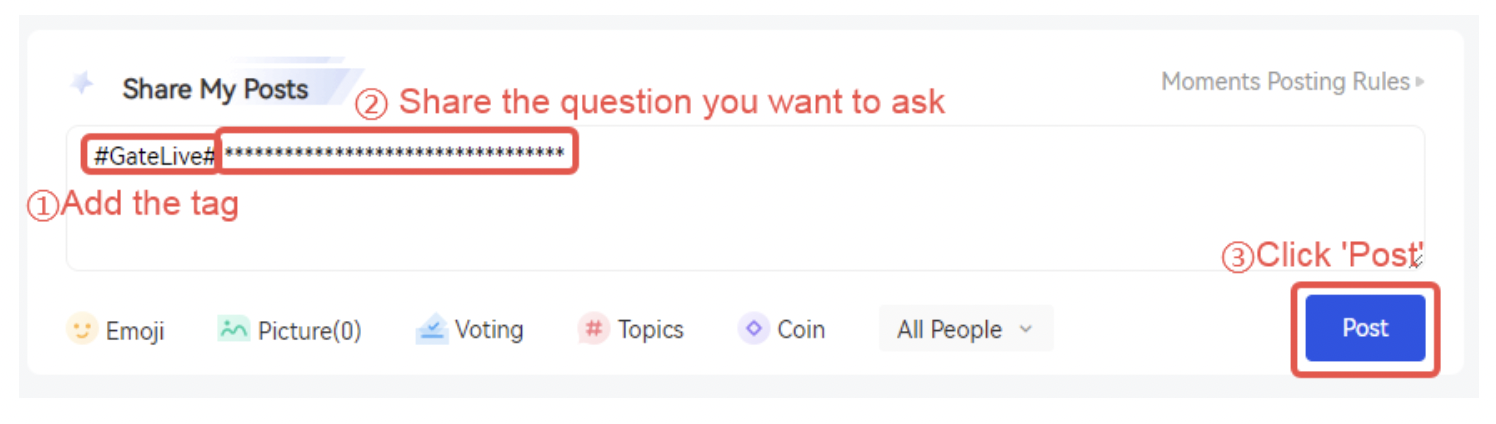Click the blue Voting ballot icon

pyautogui.click(x=431, y=329)
